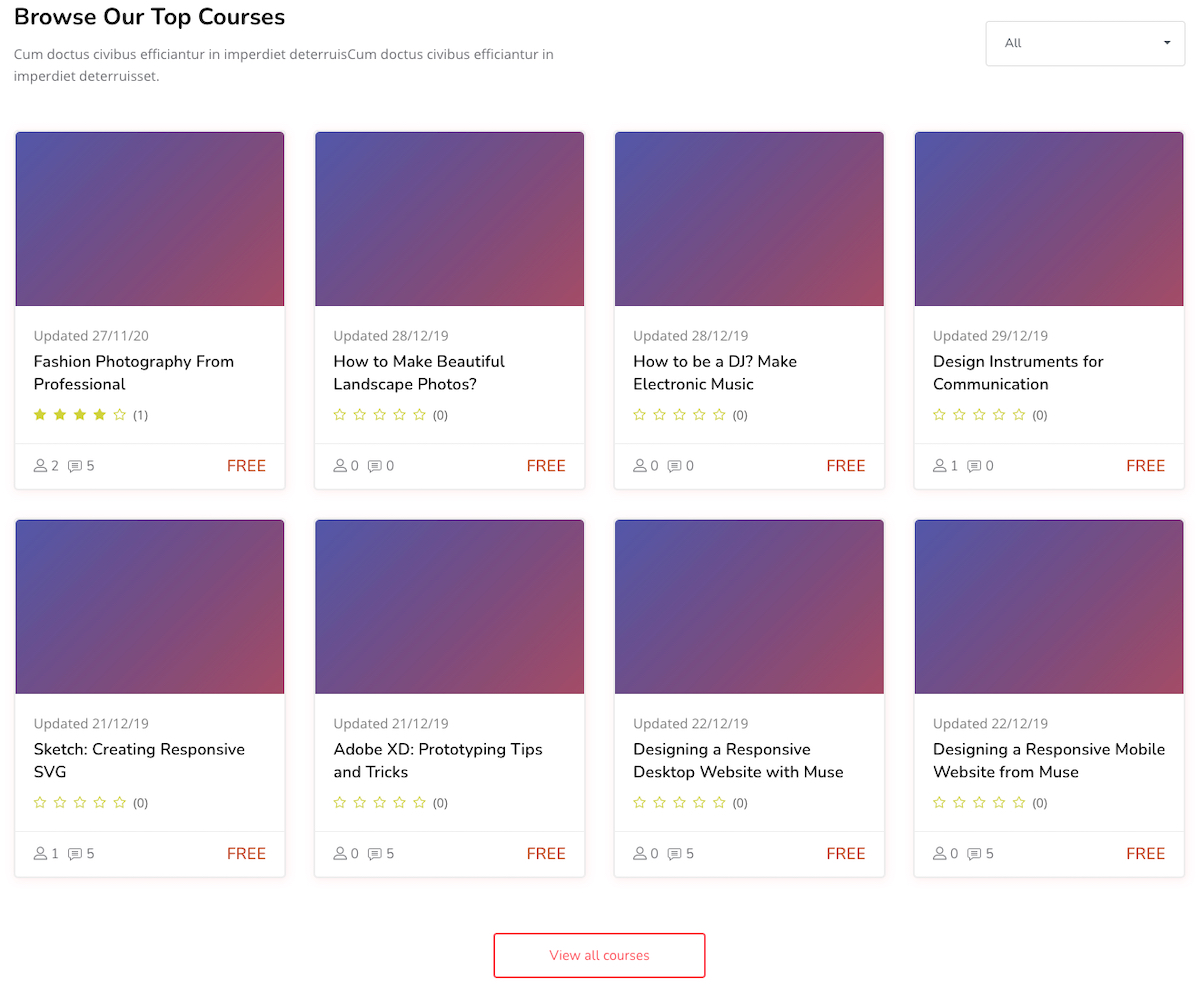1200x990 pixels.
Task: Open Adobe XD: Prototyping Tips and Tricks
Action: pos(437,760)
